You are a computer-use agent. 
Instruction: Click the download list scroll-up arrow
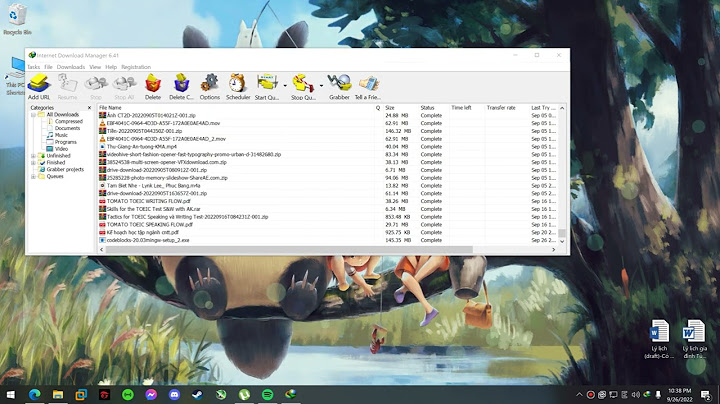[x=562, y=108]
